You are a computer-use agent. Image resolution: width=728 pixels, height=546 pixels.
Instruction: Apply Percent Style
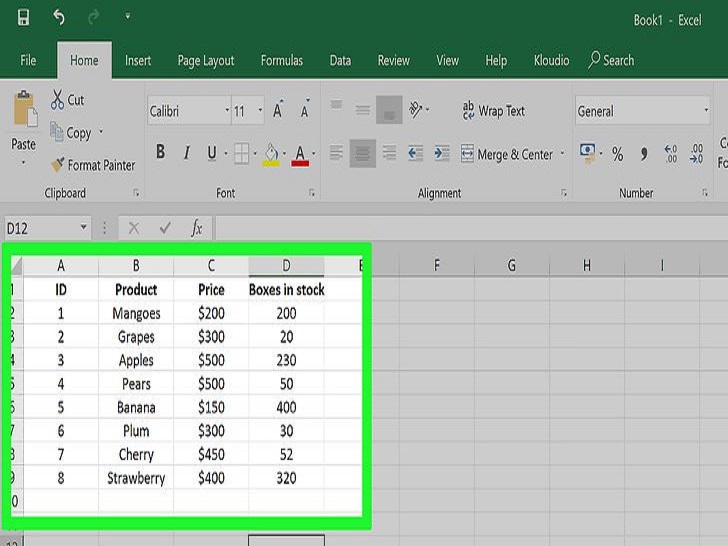[618, 153]
